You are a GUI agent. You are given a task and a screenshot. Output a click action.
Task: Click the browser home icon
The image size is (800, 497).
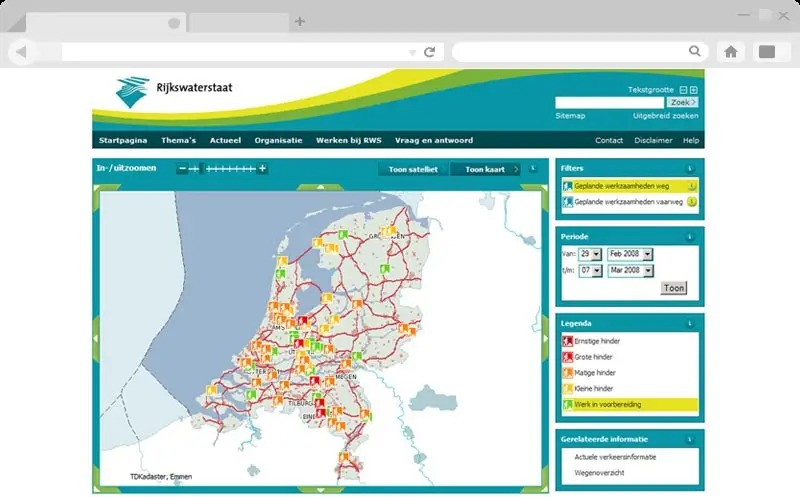click(x=731, y=51)
